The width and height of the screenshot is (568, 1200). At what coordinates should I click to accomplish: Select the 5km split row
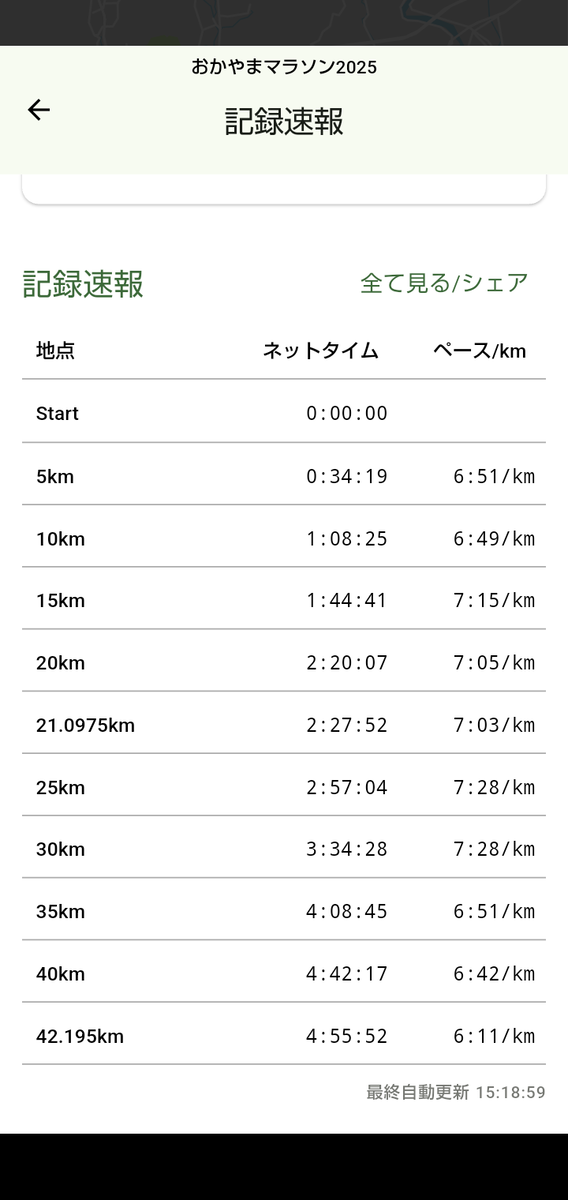tap(284, 475)
